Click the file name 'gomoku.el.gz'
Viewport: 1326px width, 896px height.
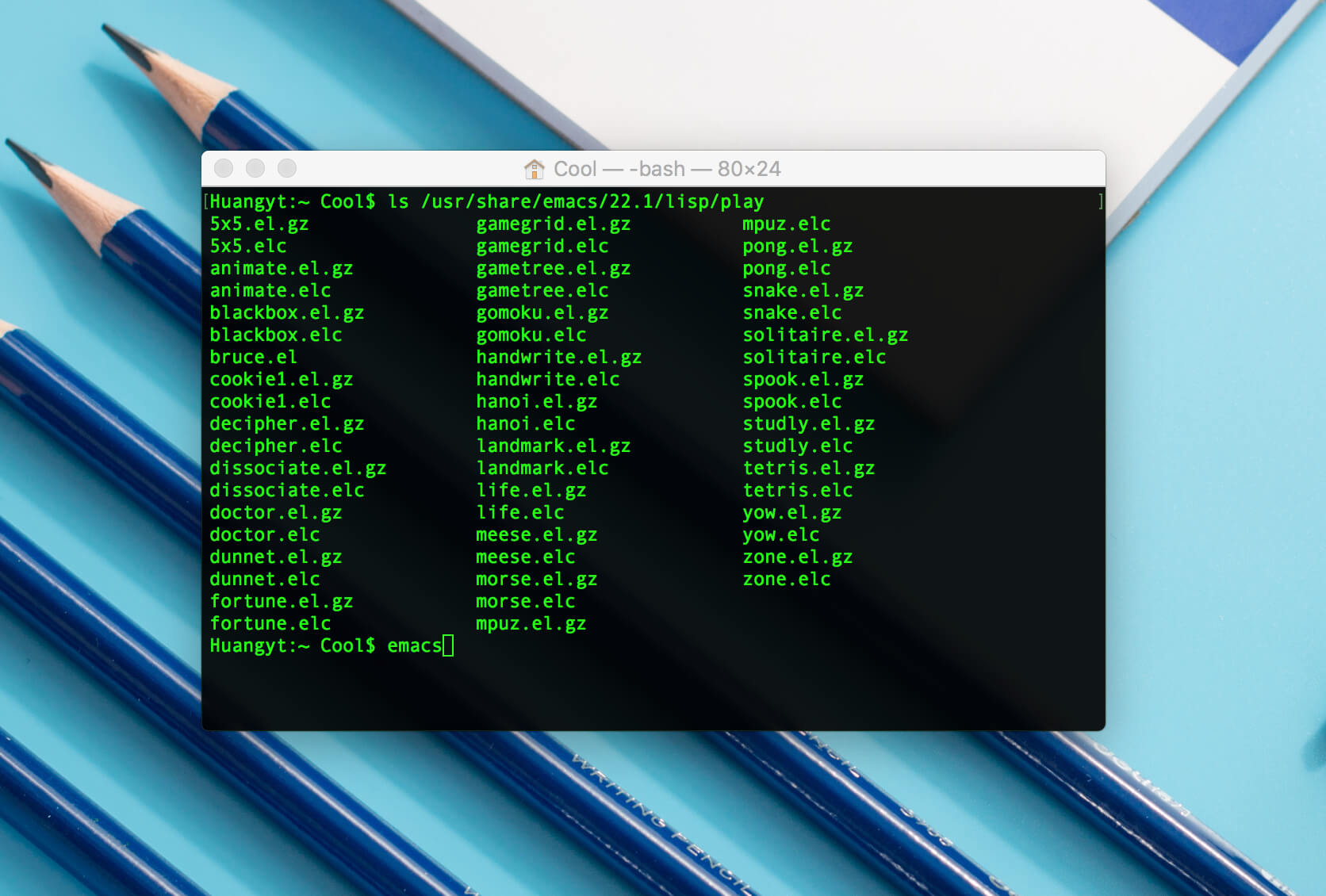pyautogui.click(x=542, y=312)
